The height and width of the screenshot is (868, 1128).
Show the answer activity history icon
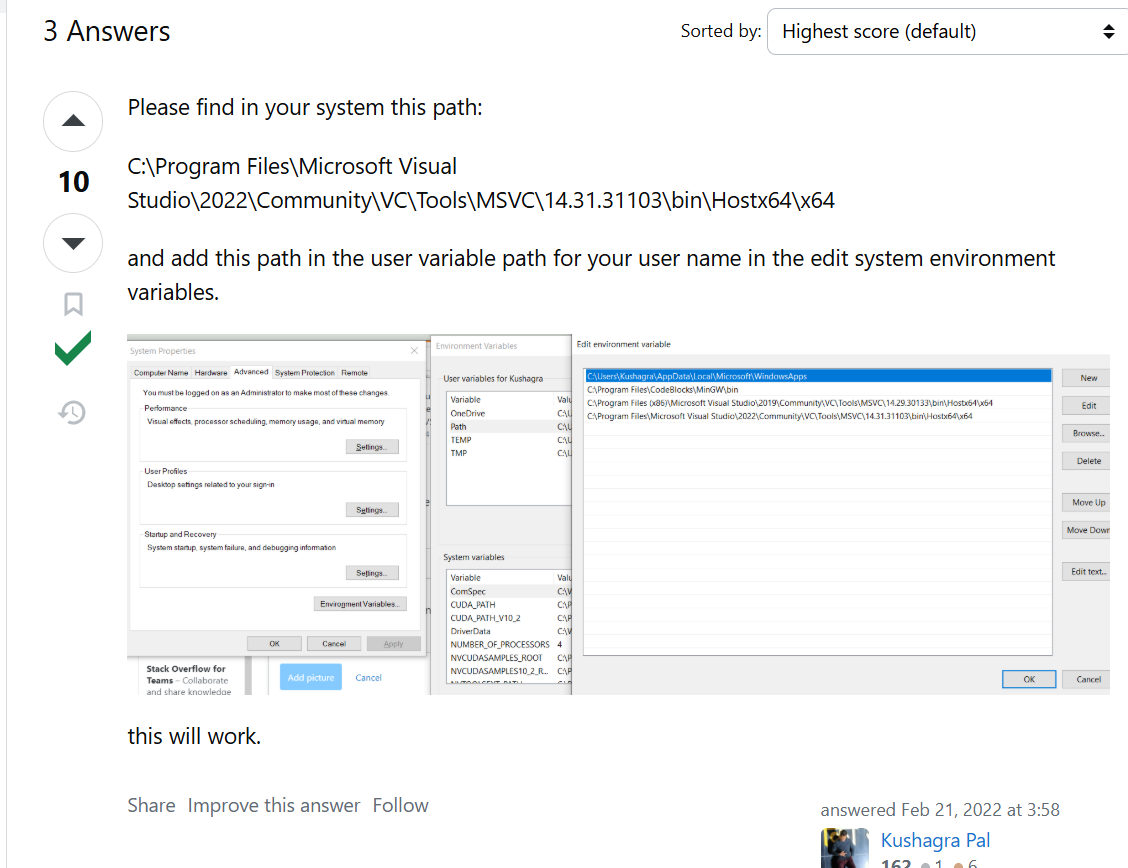72,412
